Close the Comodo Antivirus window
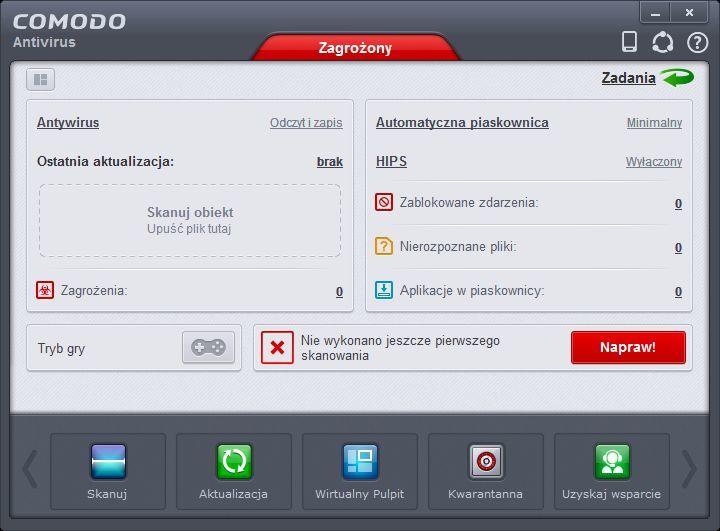The height and width of the screenshot is (531, 720). [689, 13]
